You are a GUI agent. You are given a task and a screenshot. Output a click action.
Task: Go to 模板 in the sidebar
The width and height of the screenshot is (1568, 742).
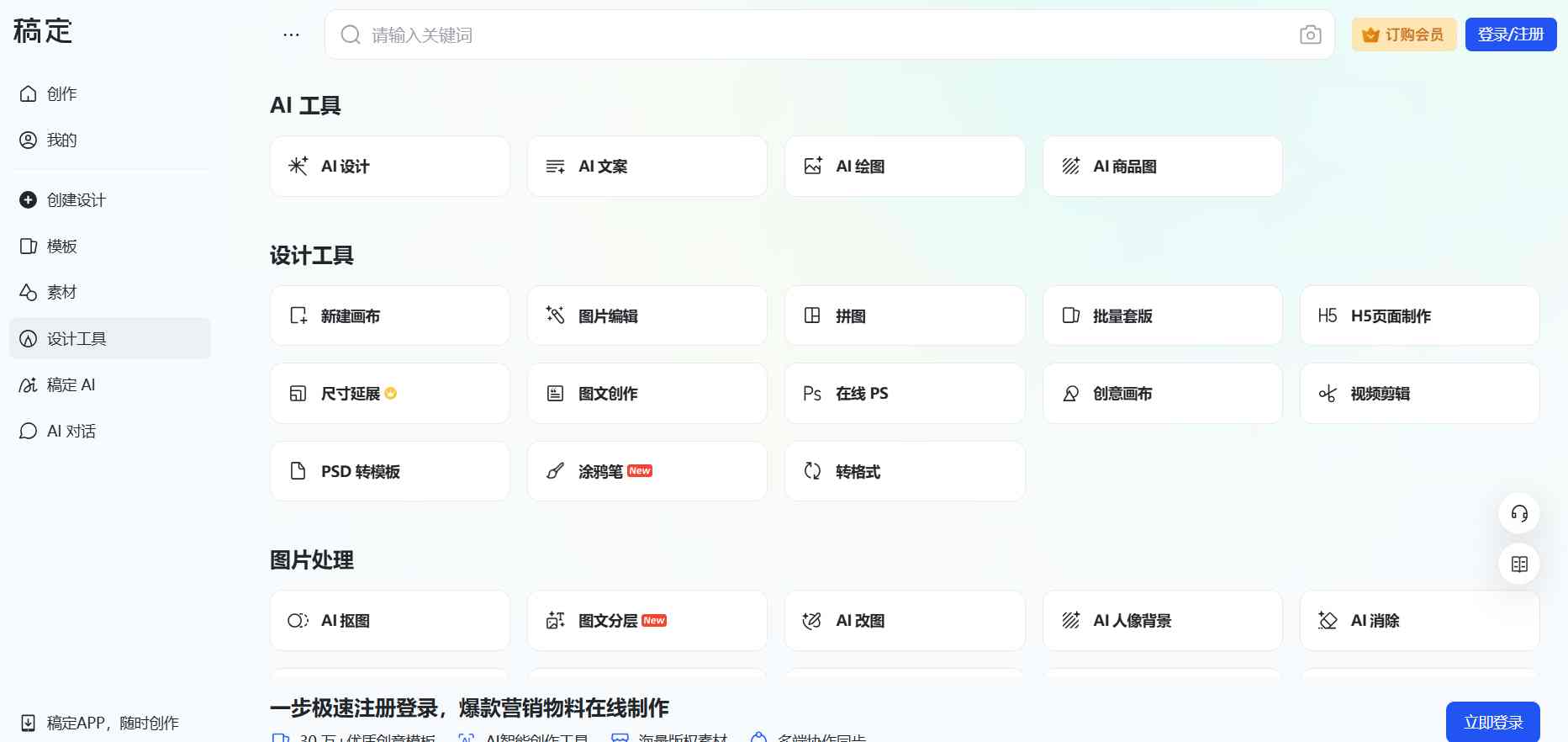(61, 246)
